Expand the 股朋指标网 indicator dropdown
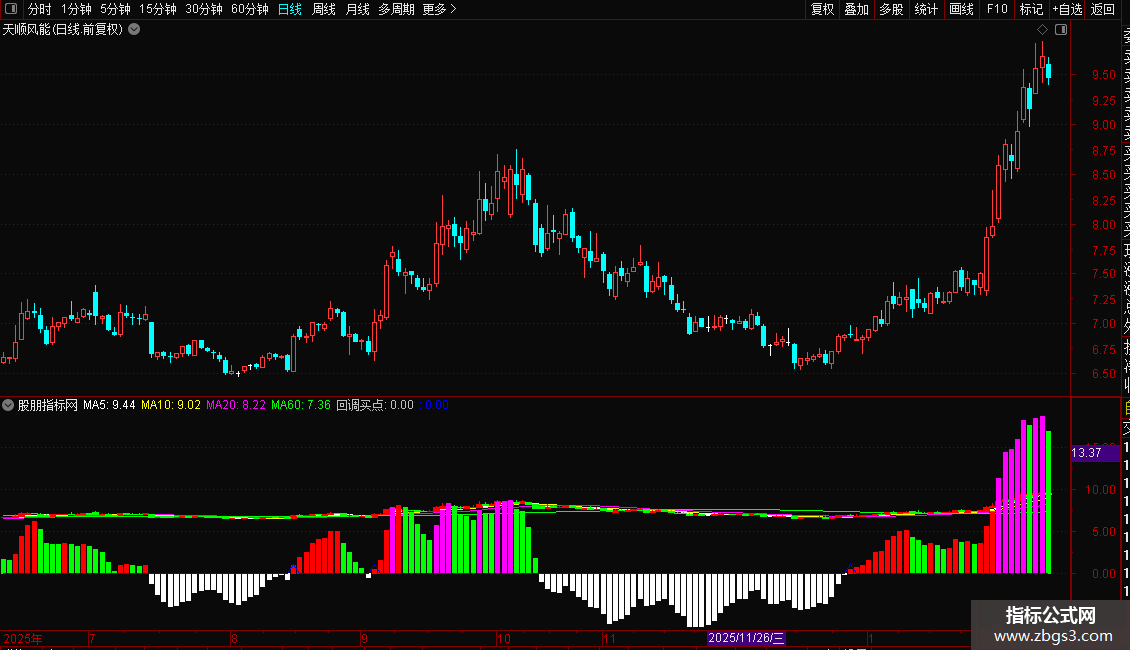 coord(8,405)
